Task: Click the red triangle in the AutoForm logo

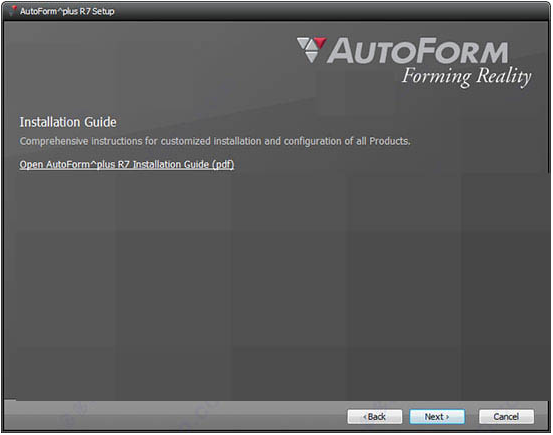Action: pos(320,43)
